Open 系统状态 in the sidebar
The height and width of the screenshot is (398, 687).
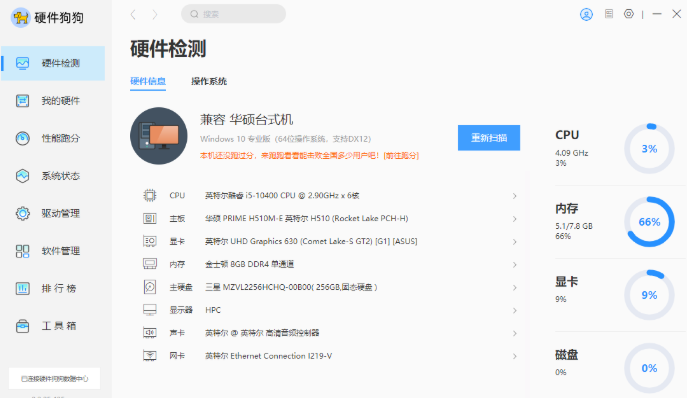tap(53, 176)
